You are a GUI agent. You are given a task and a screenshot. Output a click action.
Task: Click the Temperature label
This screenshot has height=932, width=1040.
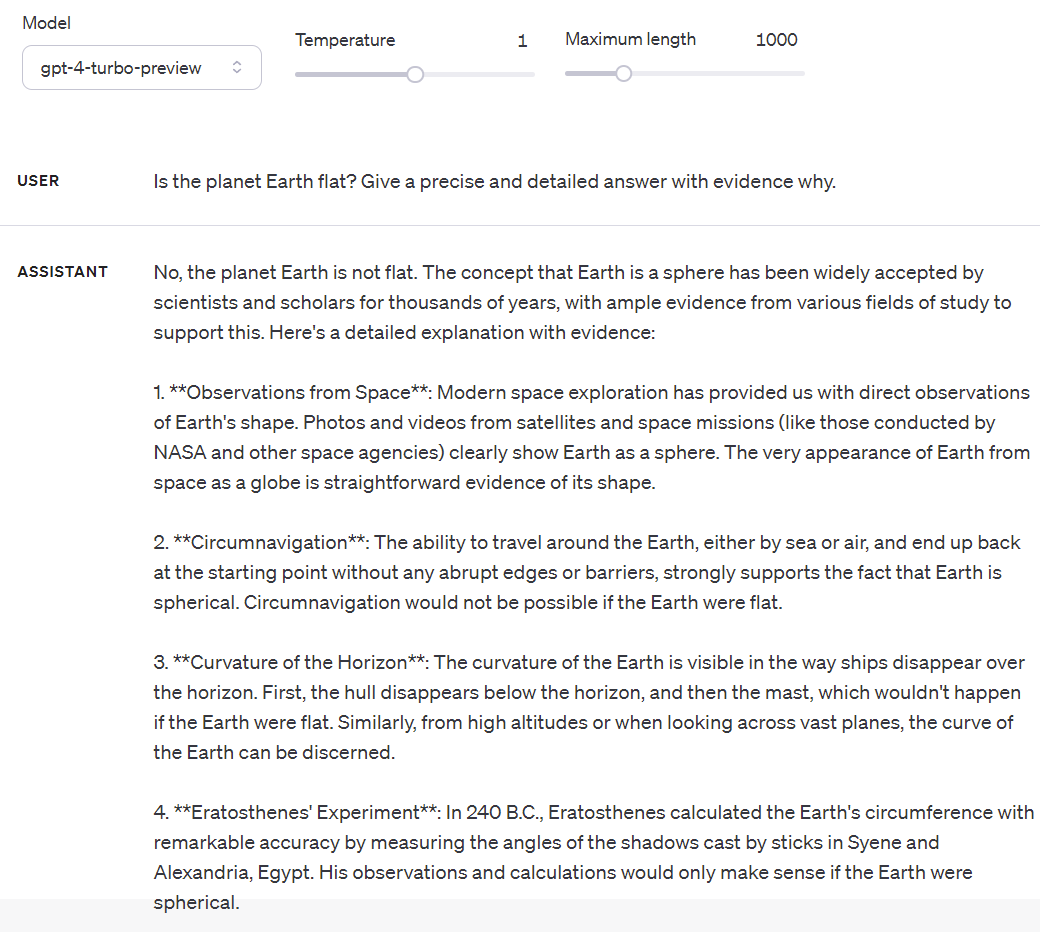345,40
